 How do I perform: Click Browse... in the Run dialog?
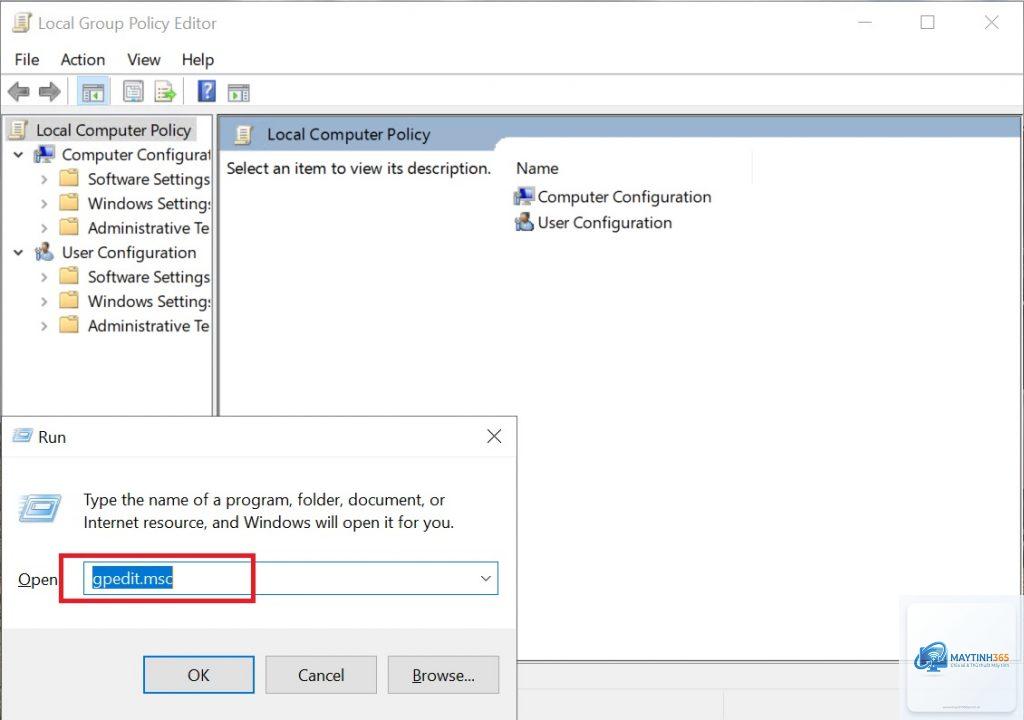443,675
